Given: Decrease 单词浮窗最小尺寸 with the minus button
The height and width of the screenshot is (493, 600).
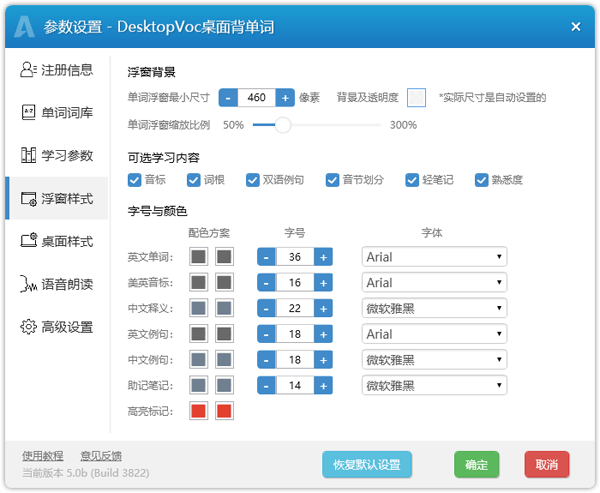Looking at the screenshot, I should click(x=228, y=98).
